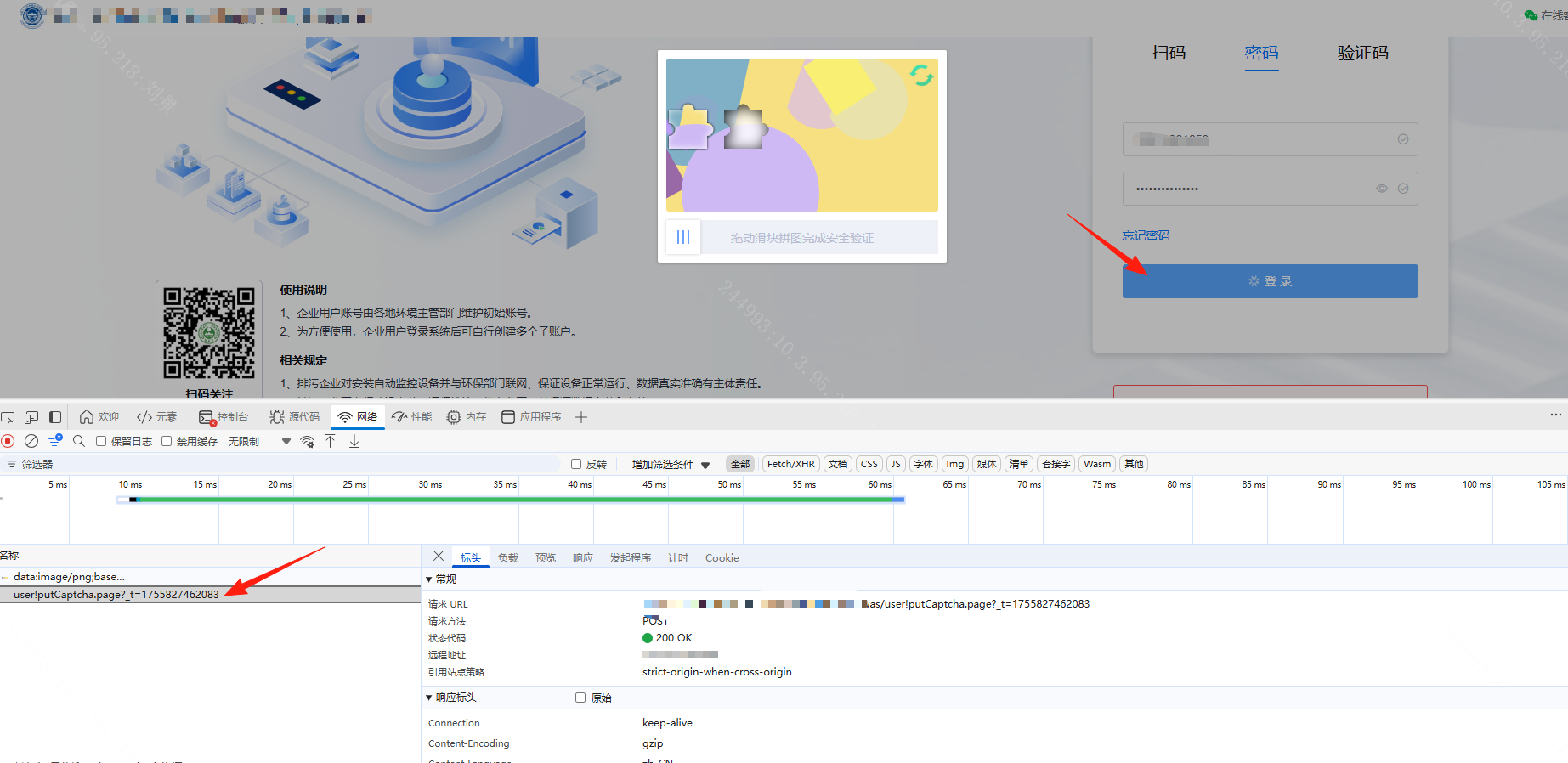This screenshot has width=1568, height=763.
Task: Switch to 验证码 verification code tab
Action: (x=1363, y=54)
